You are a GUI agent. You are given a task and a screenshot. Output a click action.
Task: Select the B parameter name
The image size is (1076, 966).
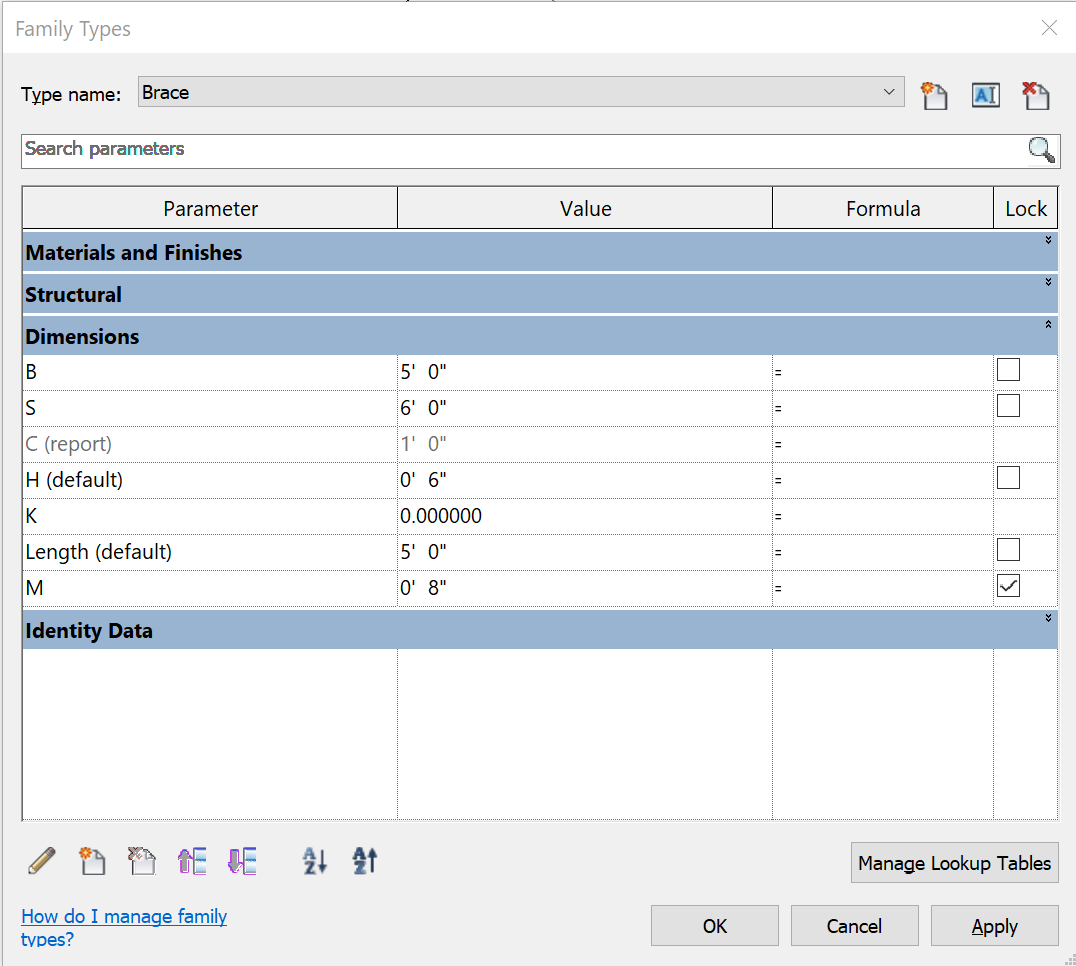click(210, 373)
